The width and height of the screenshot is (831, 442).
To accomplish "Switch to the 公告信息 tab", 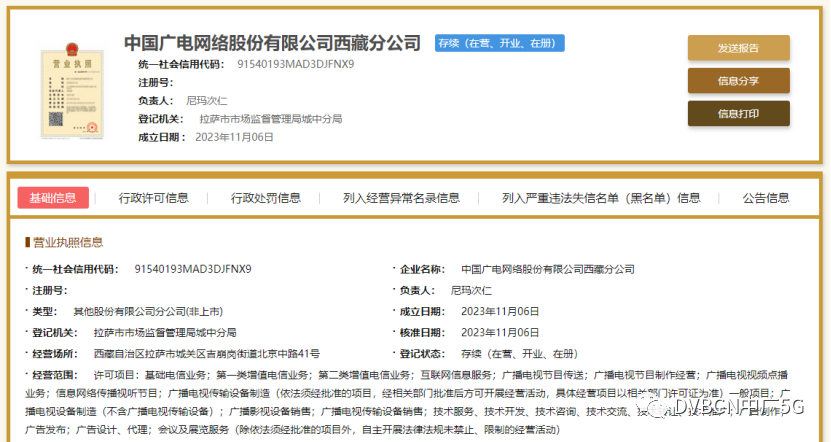I will pos(766,198).
